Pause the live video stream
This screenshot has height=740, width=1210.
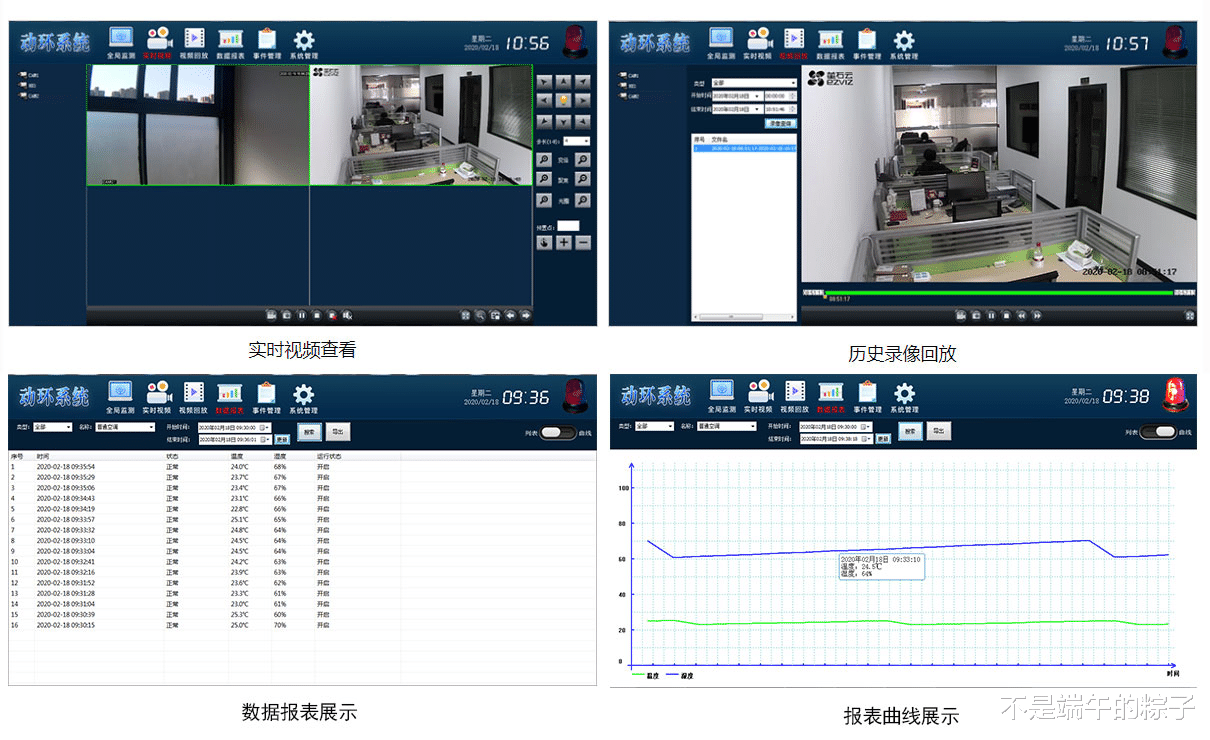(301, 315)
